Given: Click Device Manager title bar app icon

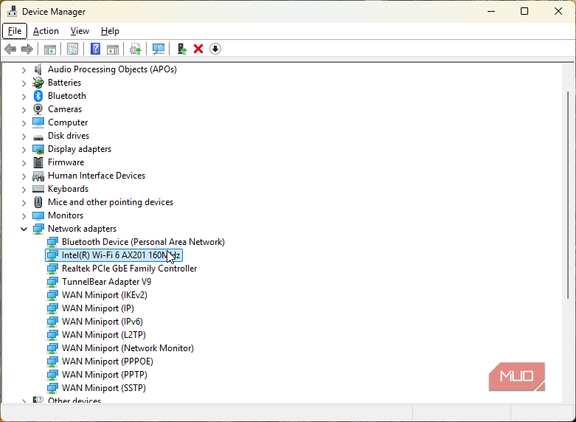Looking at the screenshot, I should (x=12, y=11).
